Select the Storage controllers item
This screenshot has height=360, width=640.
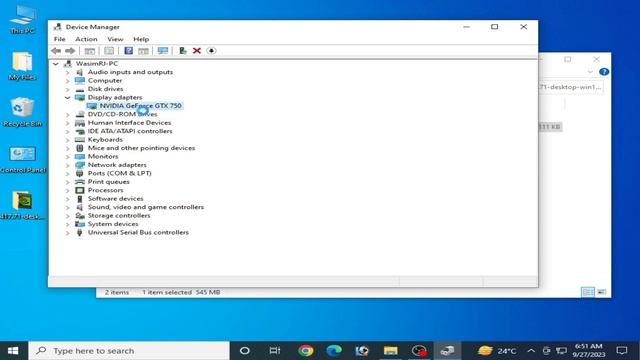(x=119, y=216)
